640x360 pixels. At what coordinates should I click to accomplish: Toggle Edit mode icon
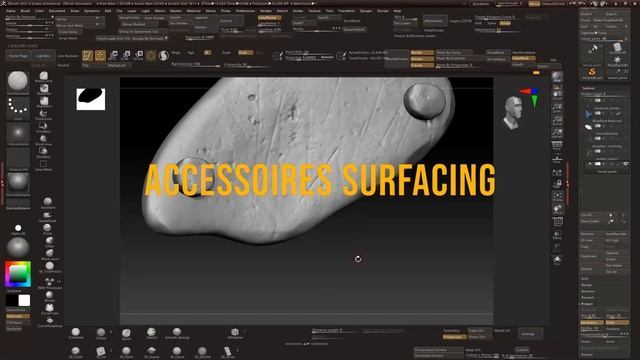pyautogui.click(x=87, y=56)
